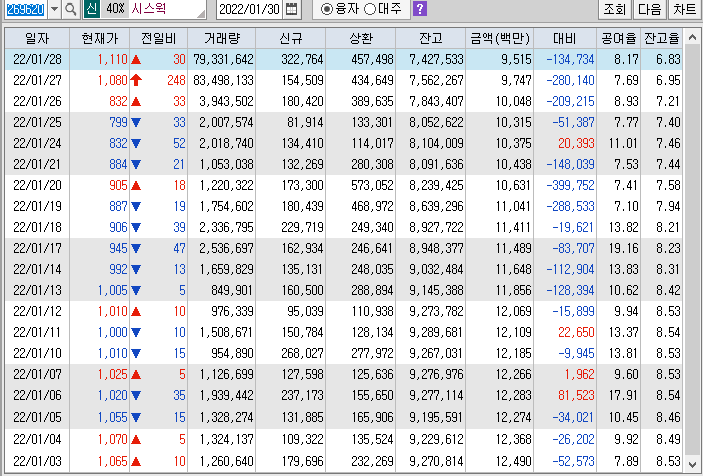Viewport: 703px width, 476px height.
Task: Click volume 83,498,133 cell
Action: pyautogui.click(x=223, y=80)
